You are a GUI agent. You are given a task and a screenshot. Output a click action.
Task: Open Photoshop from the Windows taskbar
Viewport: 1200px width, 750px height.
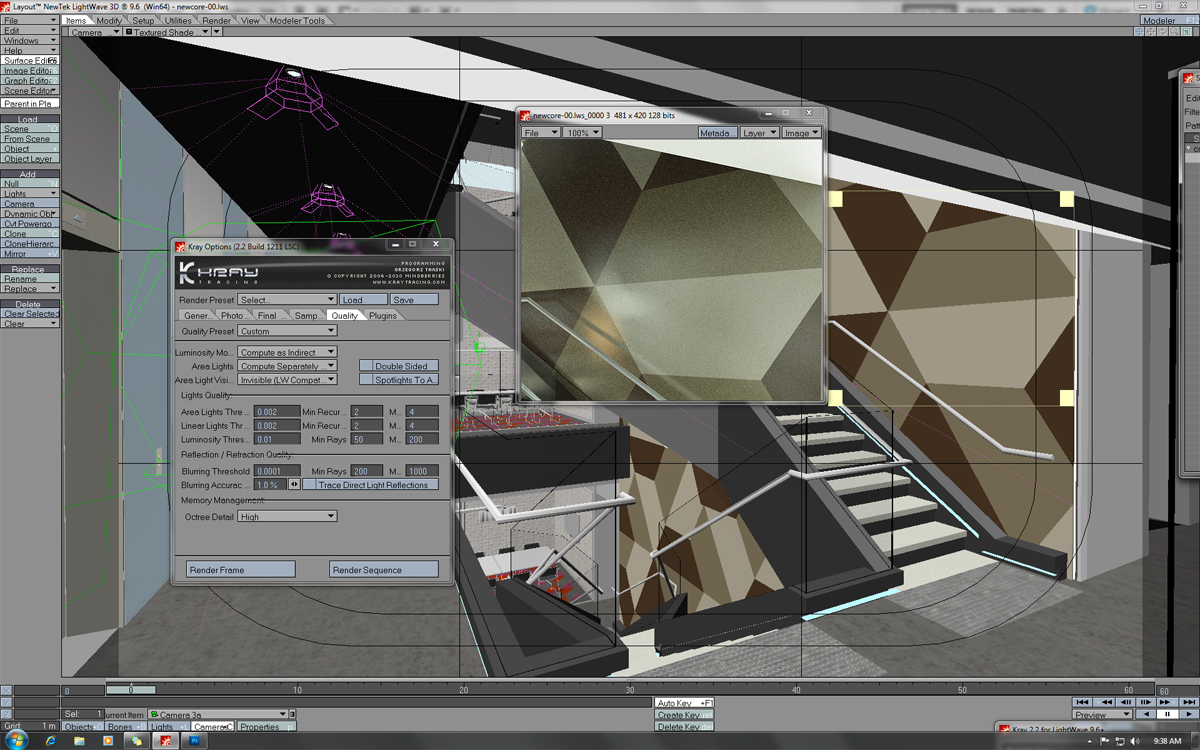[195, 741]
